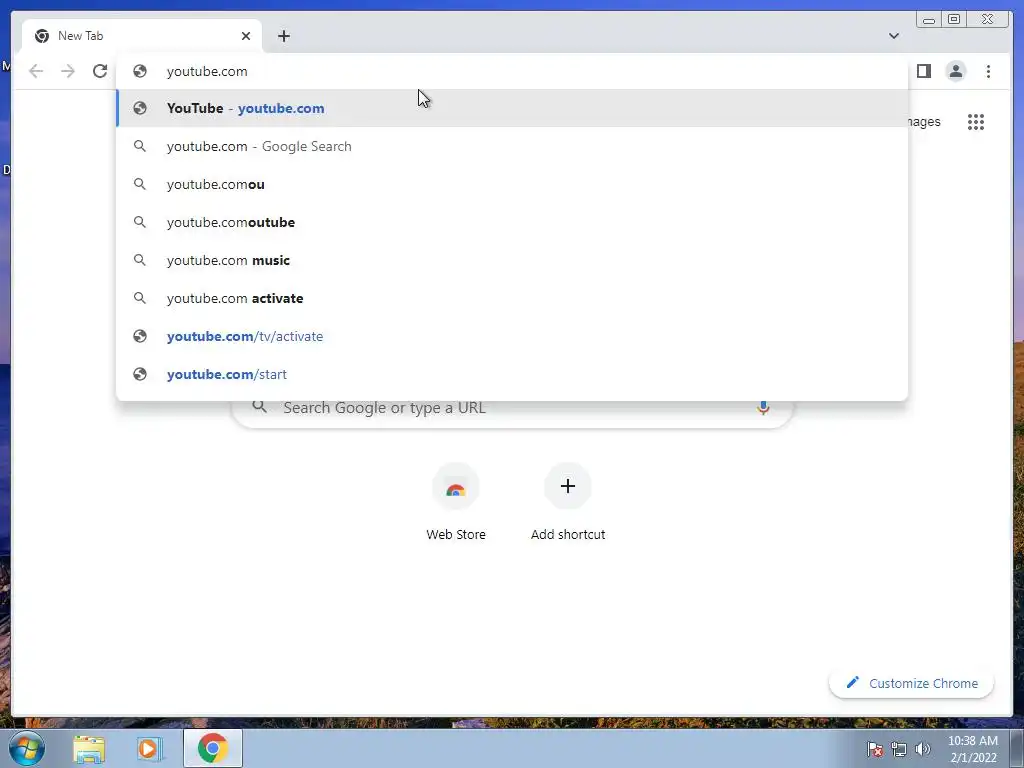Pick the youtube.com music suggestion
The height and width of the screenshot is (768, 1024).
tap(512, 260)
